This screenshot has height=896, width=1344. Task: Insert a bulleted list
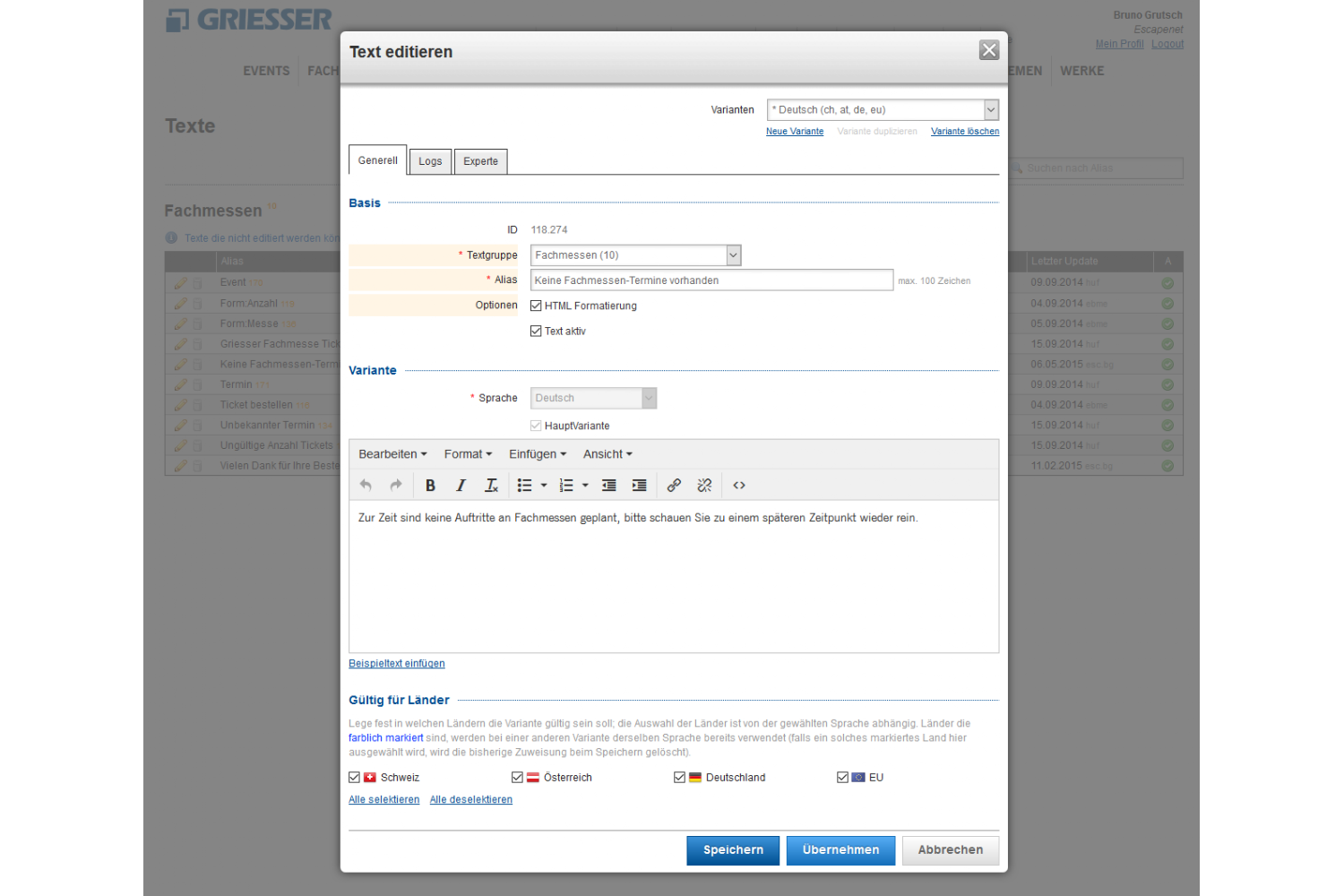coord(525,486)
